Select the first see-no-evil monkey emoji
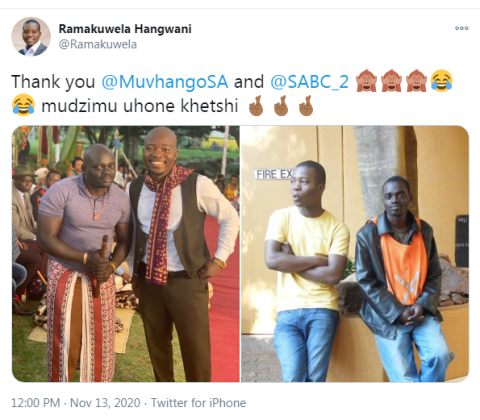 coord(366,81)
